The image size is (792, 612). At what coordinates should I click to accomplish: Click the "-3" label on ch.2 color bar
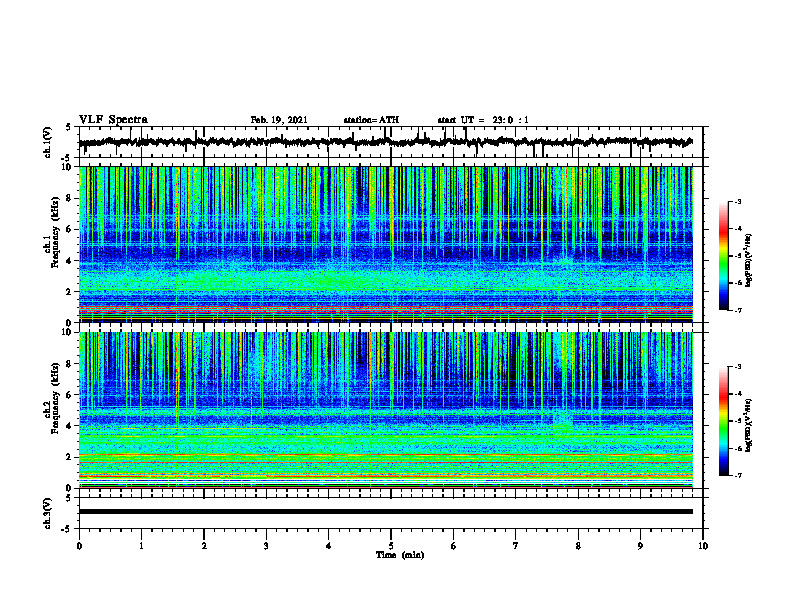[x=737, y=367]
